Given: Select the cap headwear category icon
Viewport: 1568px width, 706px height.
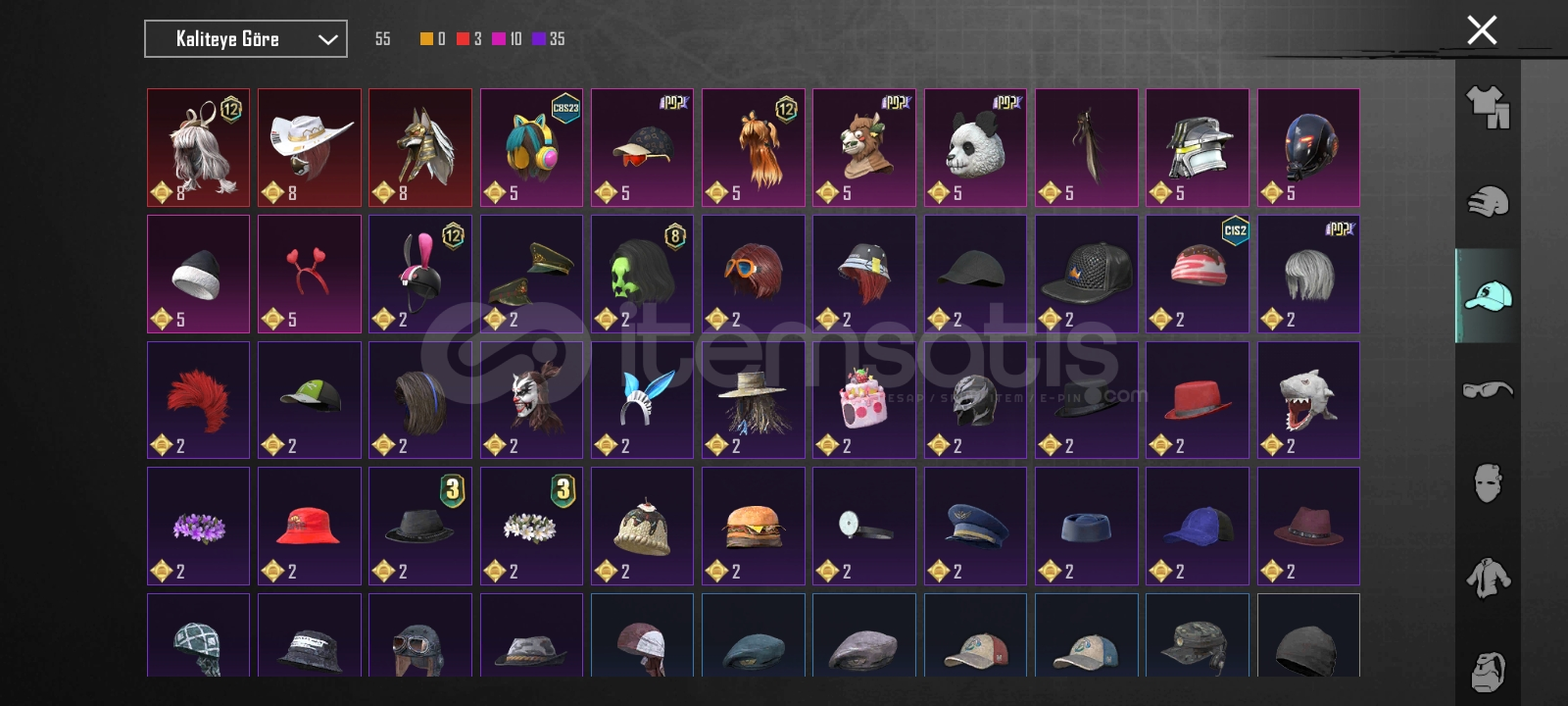Looking at the screenshot, I should 1488,295.
